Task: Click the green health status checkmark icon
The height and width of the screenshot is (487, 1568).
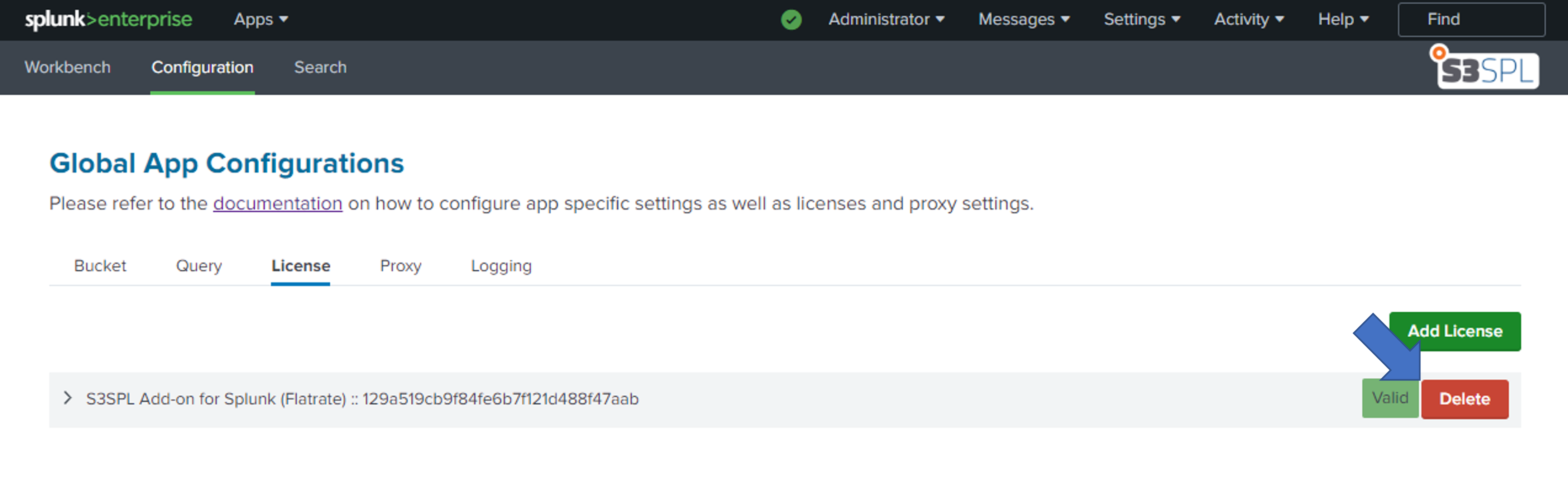Action: click(x=791, y=19)
